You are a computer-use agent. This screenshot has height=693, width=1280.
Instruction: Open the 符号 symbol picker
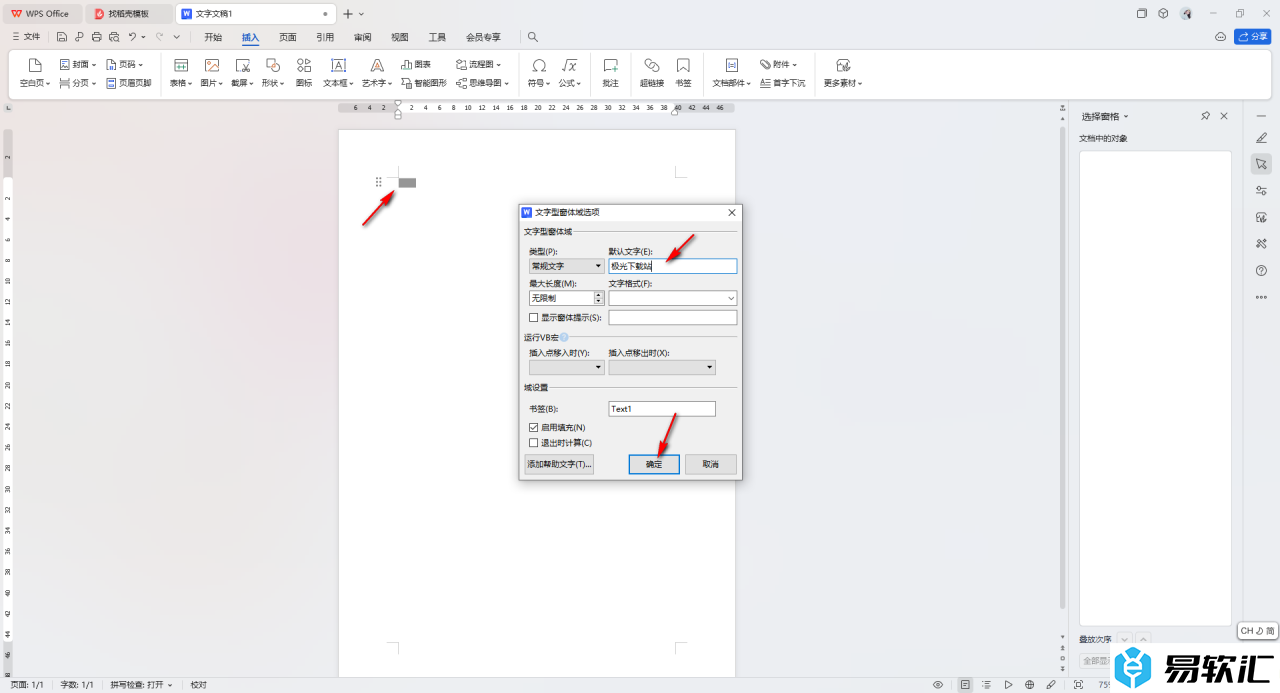coord(539,73)
